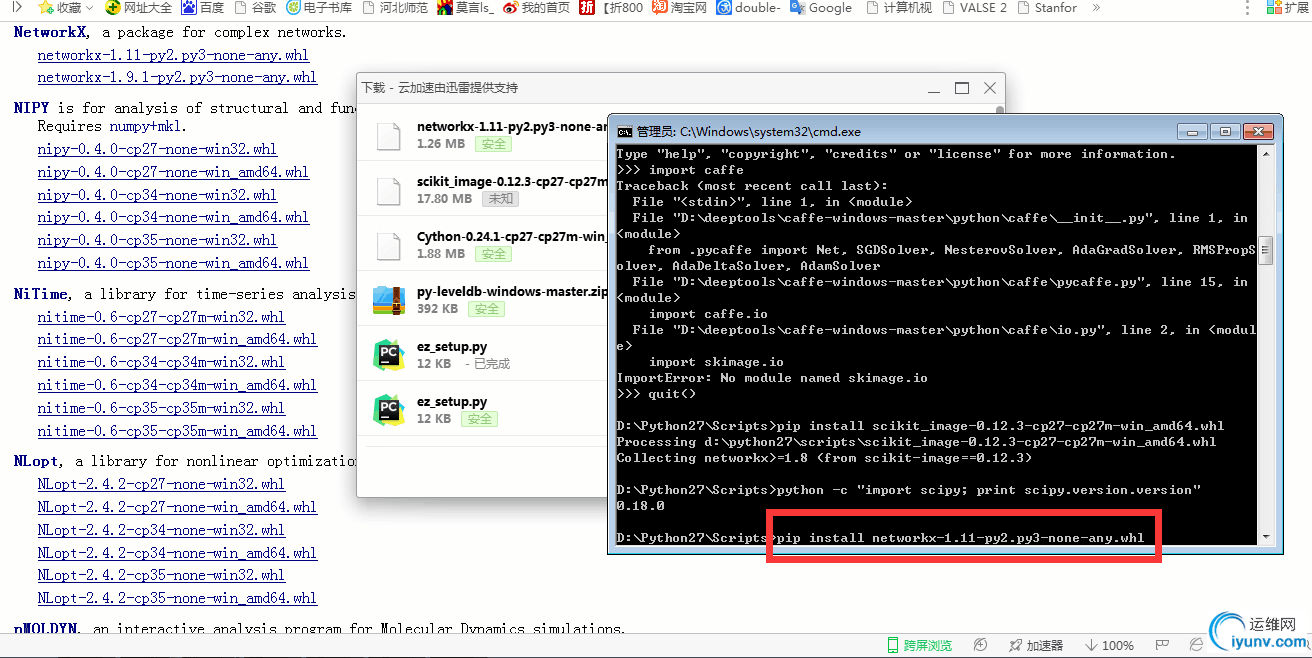Open the 电子书库 bookmark
The height and width of the screenshot is (658, 1312).
pyautogui.click(x=319, y=7)
